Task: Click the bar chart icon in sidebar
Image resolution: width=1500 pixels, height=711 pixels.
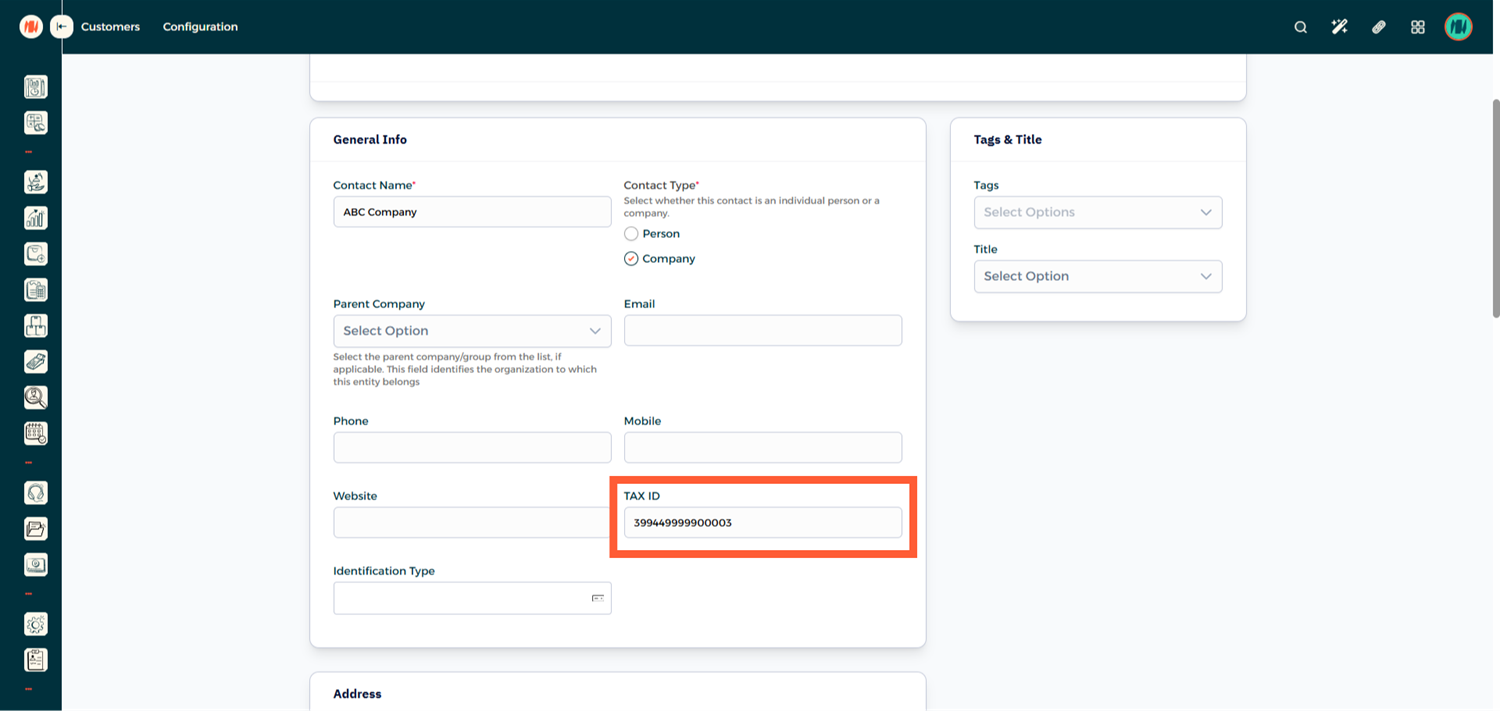Action: (36, 218)
